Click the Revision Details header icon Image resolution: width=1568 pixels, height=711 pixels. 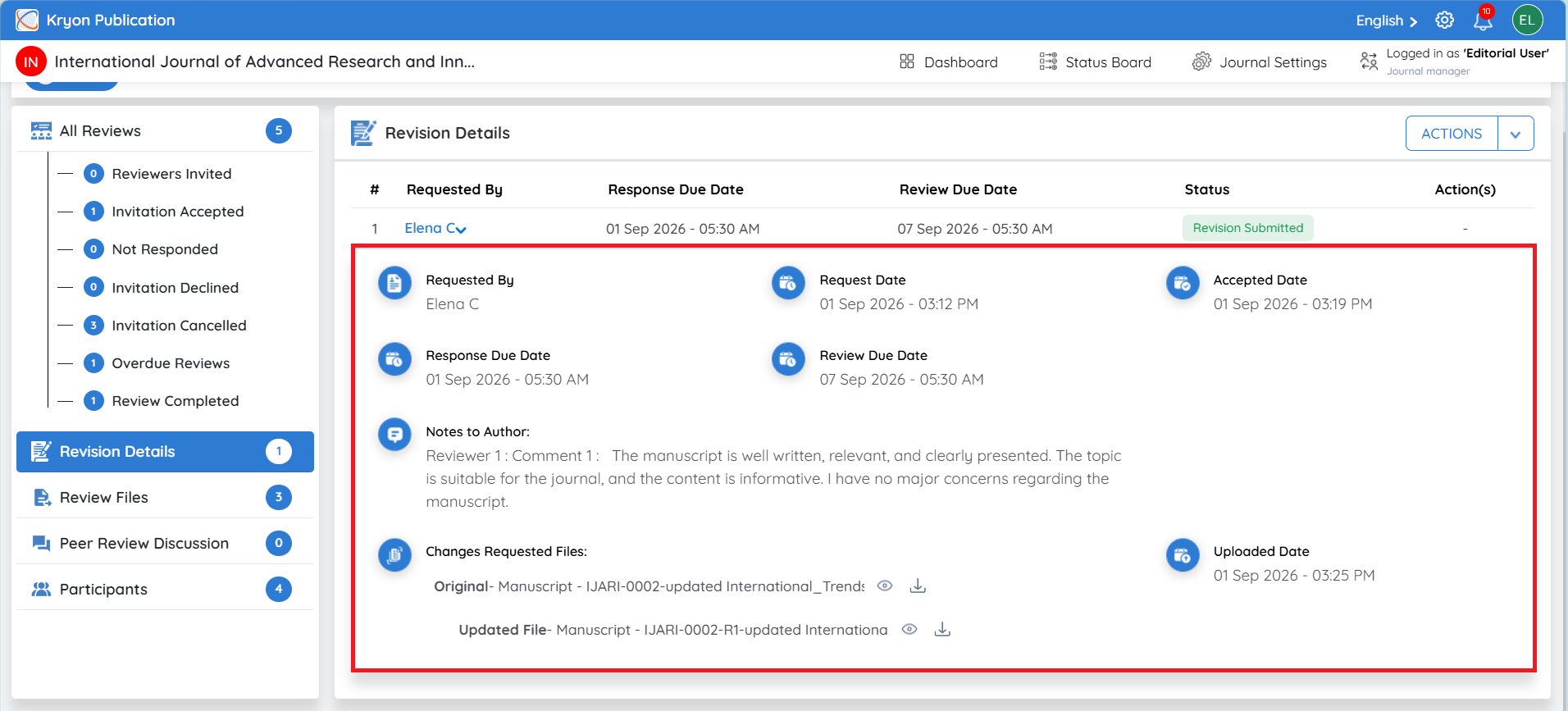[363, 133]
